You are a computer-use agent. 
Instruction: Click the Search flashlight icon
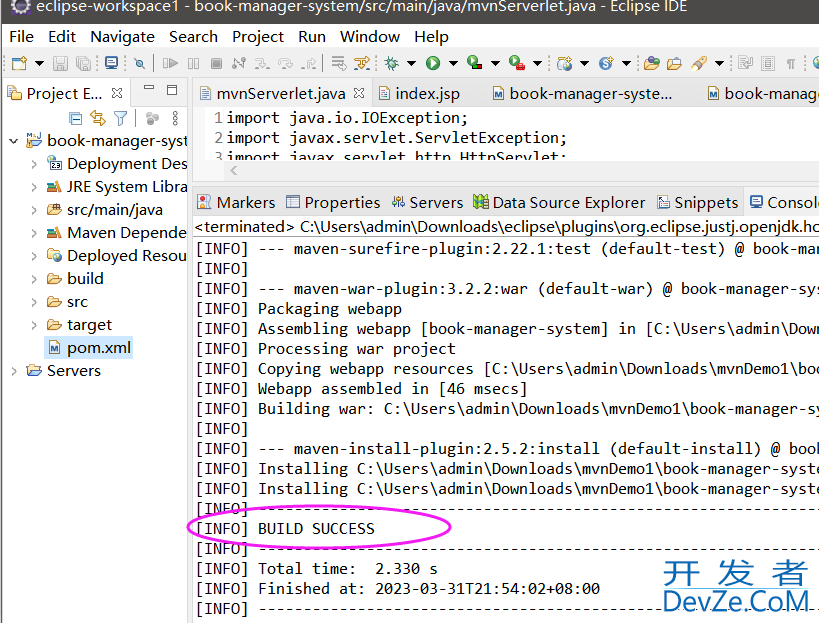(x=699, y=63)
